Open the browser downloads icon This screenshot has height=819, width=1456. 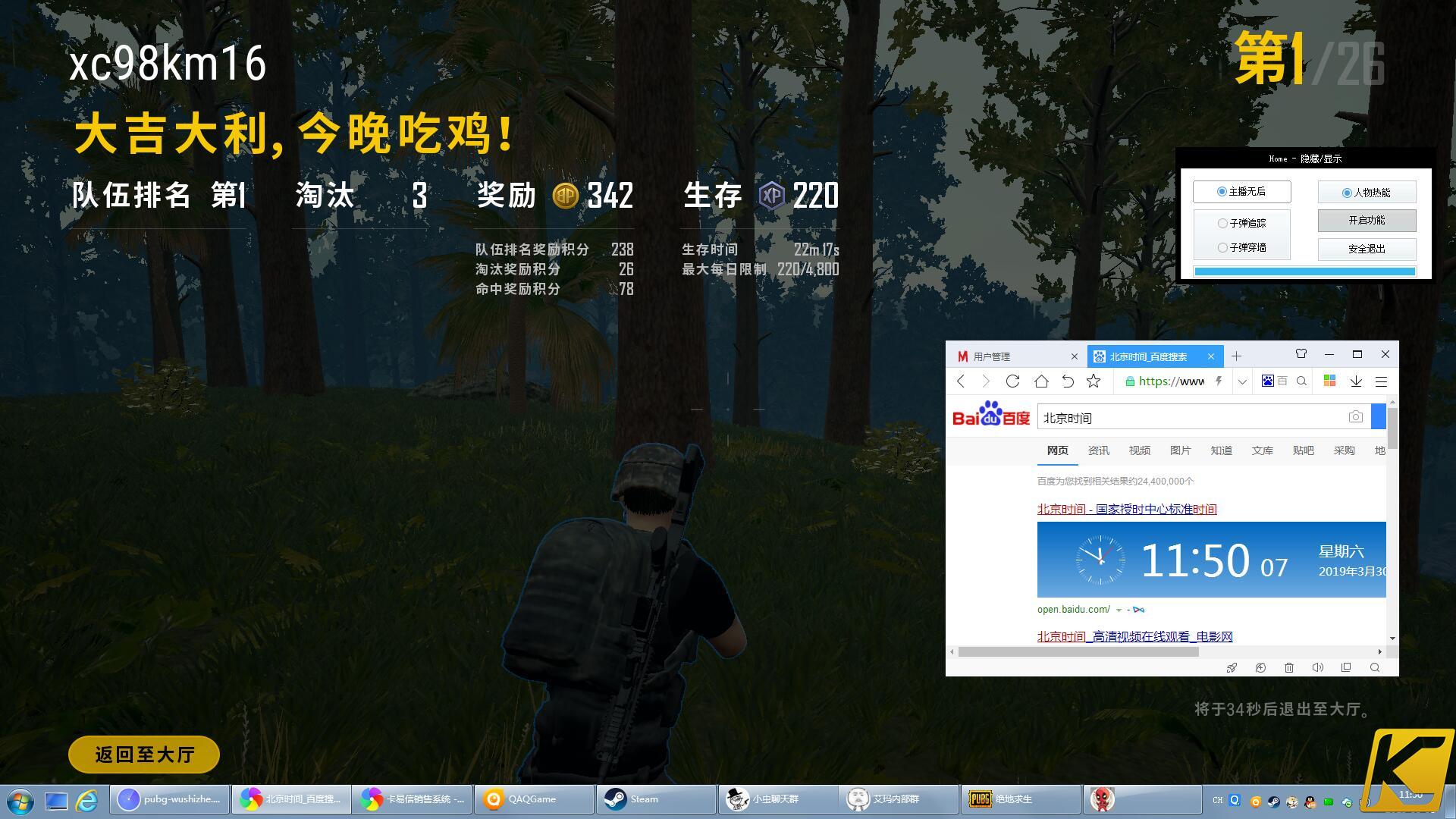coord(1356,381)
